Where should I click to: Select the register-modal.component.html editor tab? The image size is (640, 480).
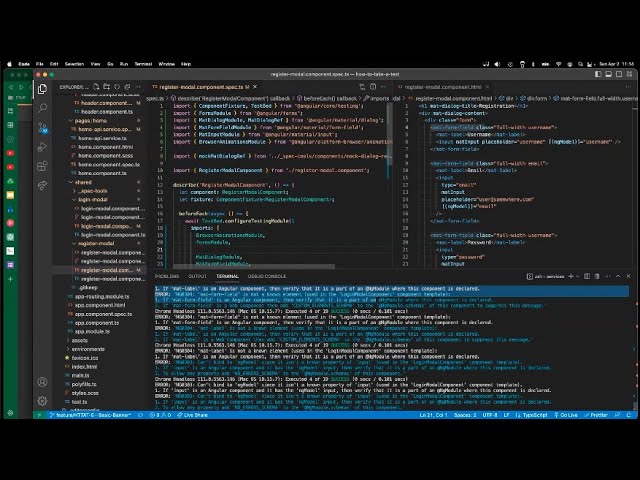click(x=447, y=87)
